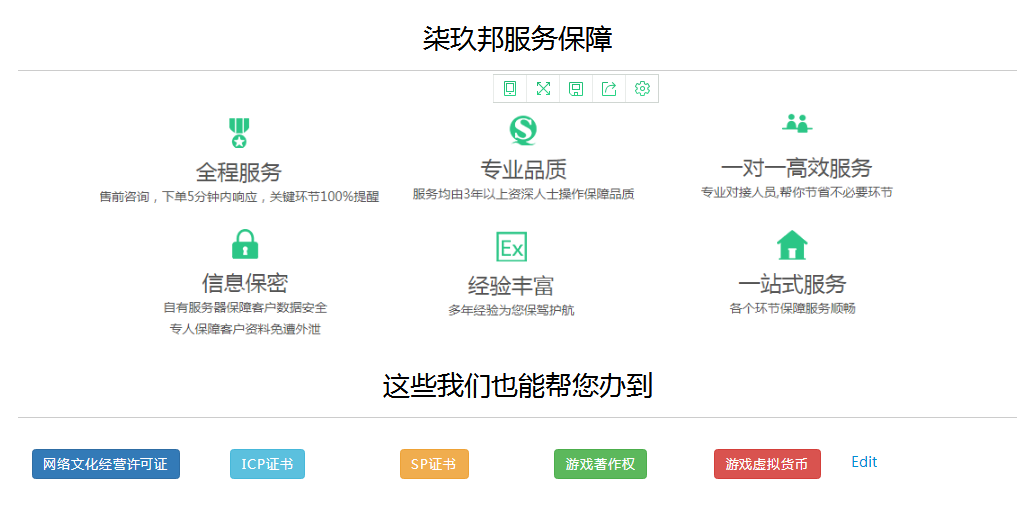
Task: Click the medal icon above 全程服务
Action: point(239,133)
